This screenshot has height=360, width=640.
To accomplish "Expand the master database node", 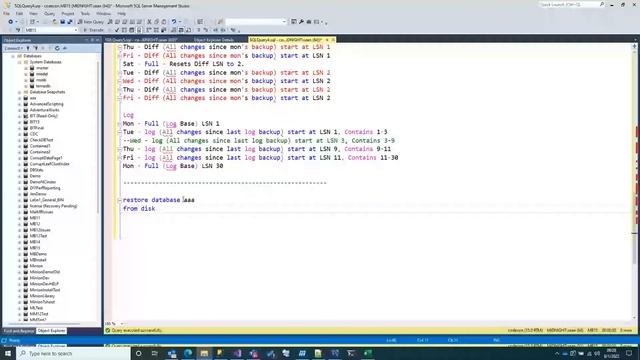I will [x=26, y=68].
